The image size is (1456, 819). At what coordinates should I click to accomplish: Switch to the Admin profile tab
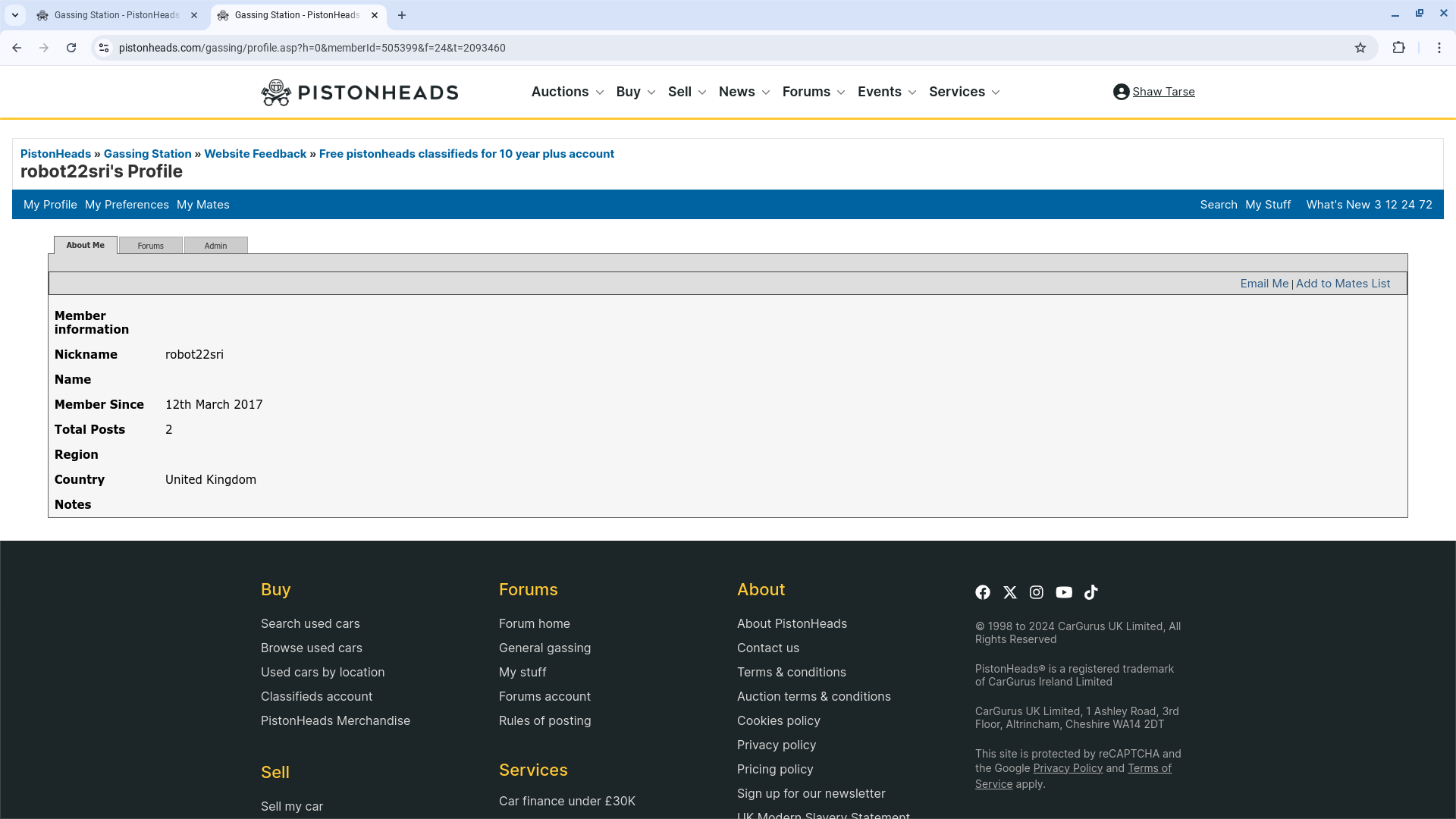pos(215,246)
